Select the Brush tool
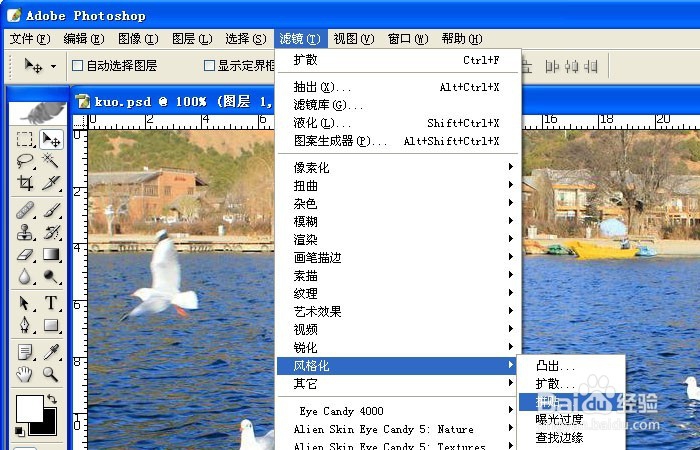Image resolution: width=700 pixels, height=450 pixels. (51, 210)
